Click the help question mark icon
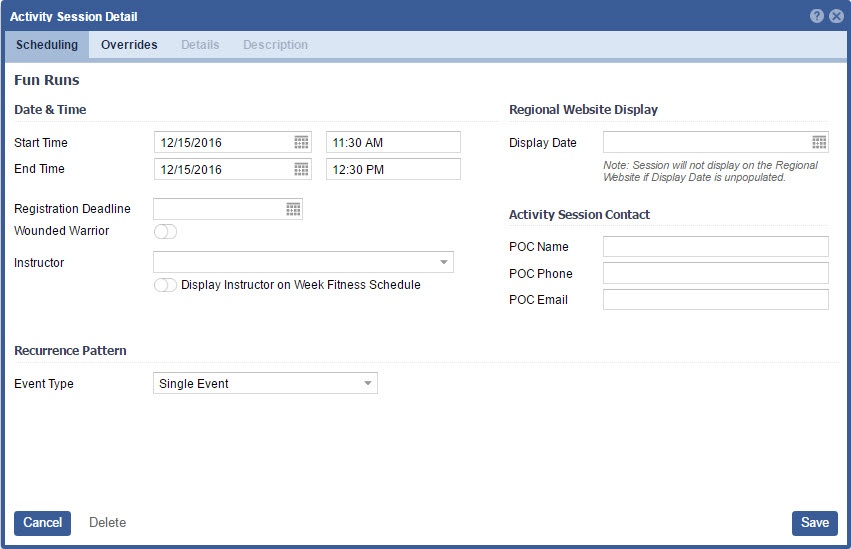851x549 pixels. [817, 16]
